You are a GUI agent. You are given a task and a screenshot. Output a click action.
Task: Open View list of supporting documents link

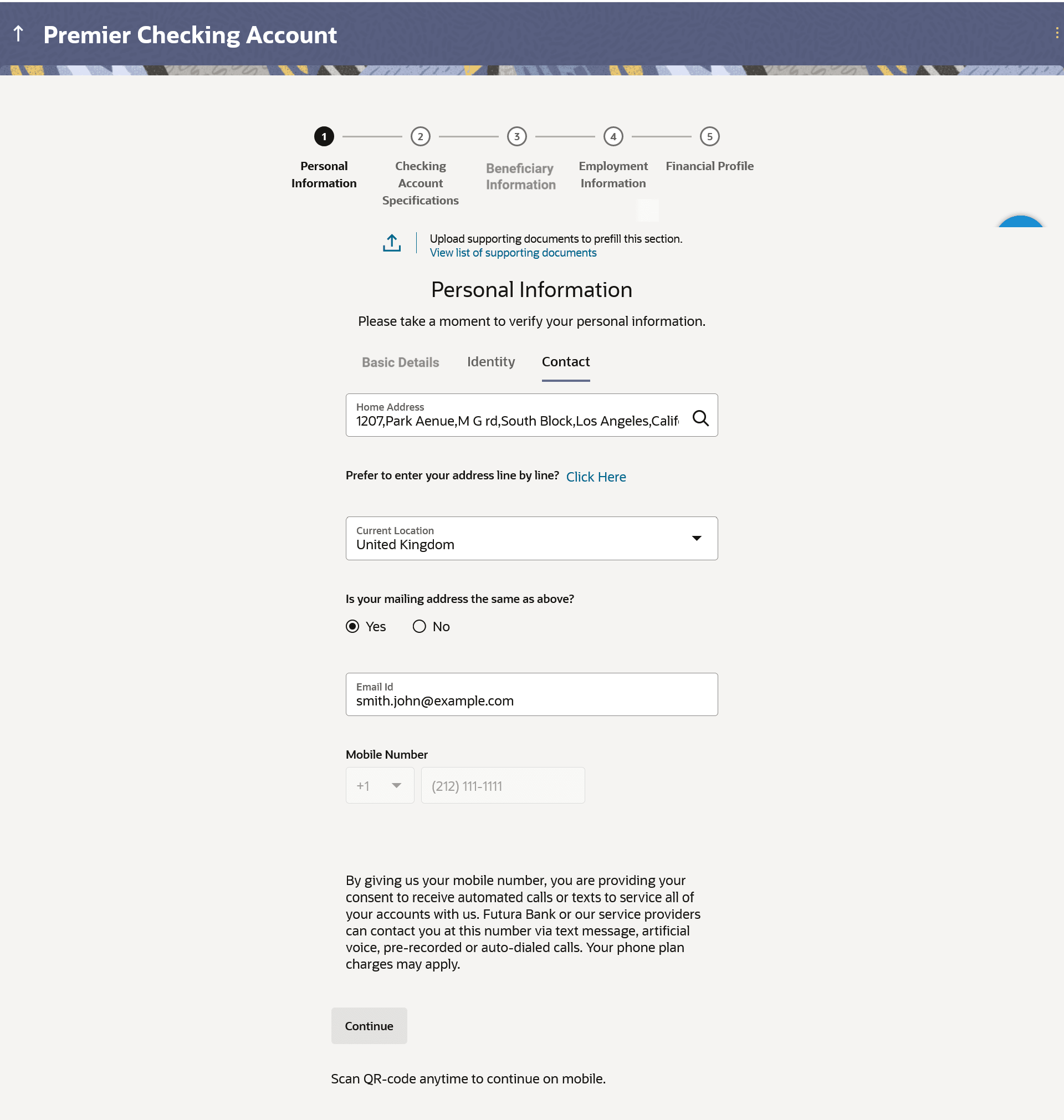(x=513, y=253)
